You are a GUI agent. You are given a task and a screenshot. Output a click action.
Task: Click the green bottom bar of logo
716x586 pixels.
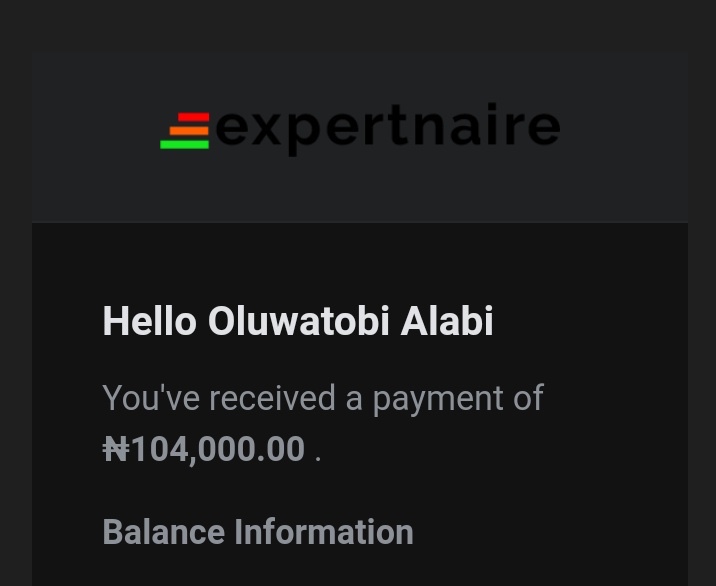[x=184, y=145]
